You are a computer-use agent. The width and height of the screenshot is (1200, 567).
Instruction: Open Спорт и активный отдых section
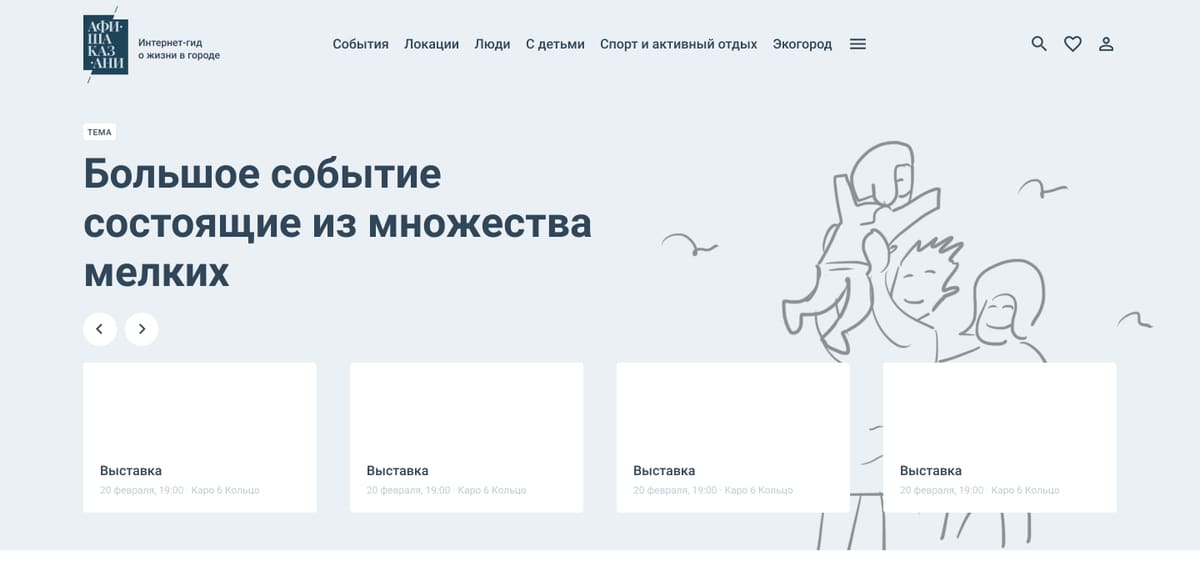point(679,44)
